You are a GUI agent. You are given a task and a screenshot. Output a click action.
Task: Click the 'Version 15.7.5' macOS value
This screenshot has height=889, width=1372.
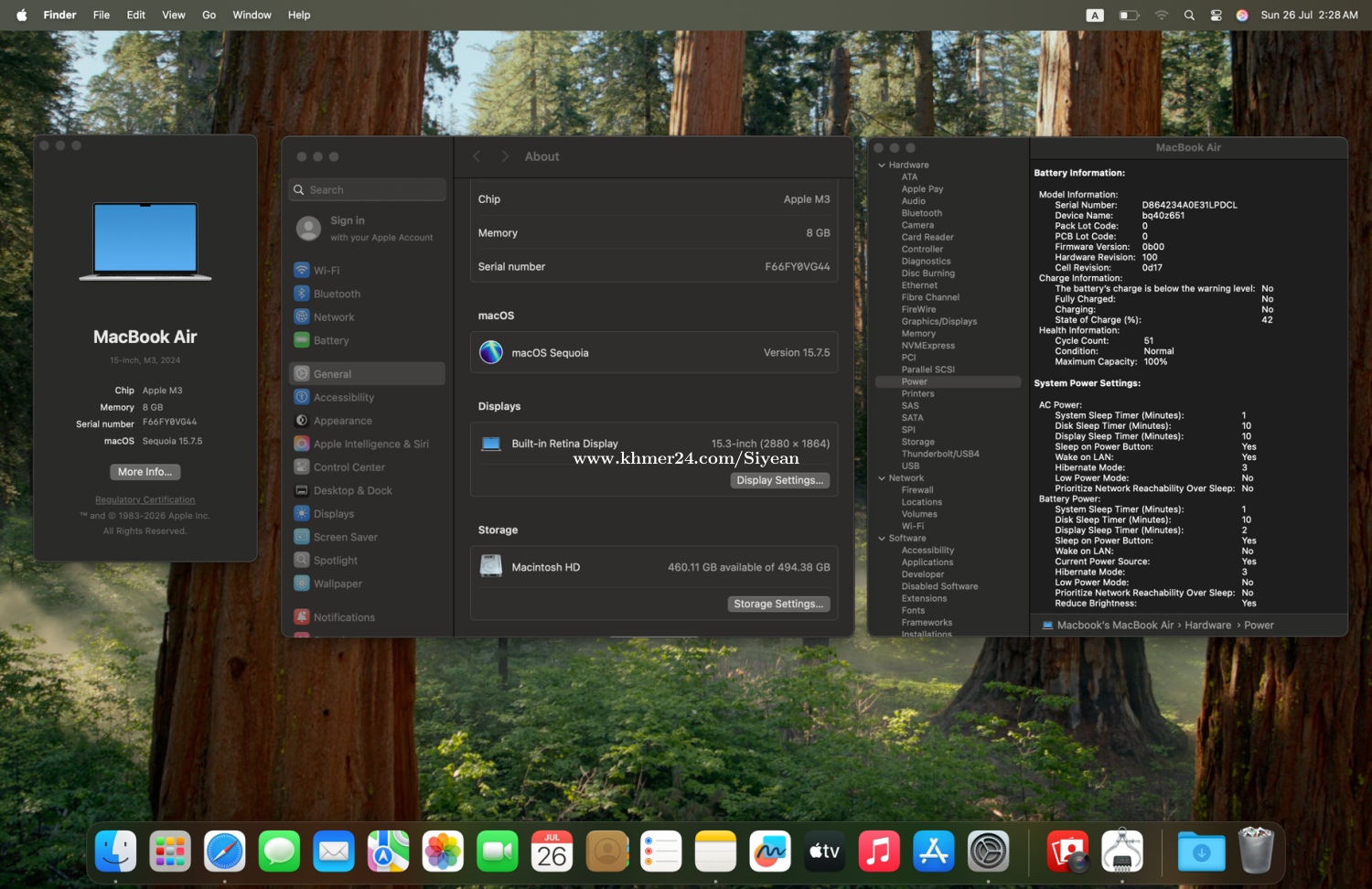(x=797, y=353)
